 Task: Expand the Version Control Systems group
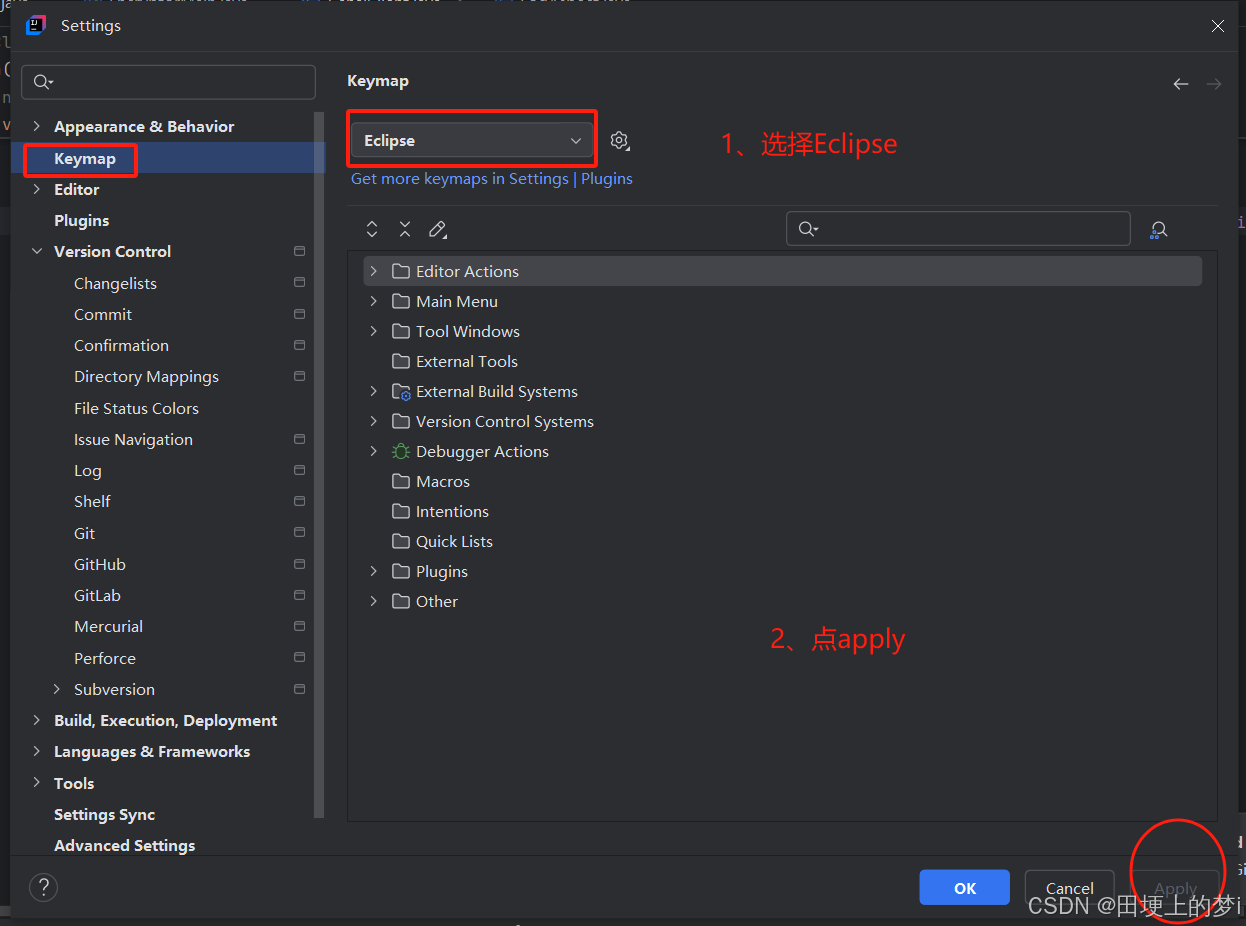coord(374,421)
